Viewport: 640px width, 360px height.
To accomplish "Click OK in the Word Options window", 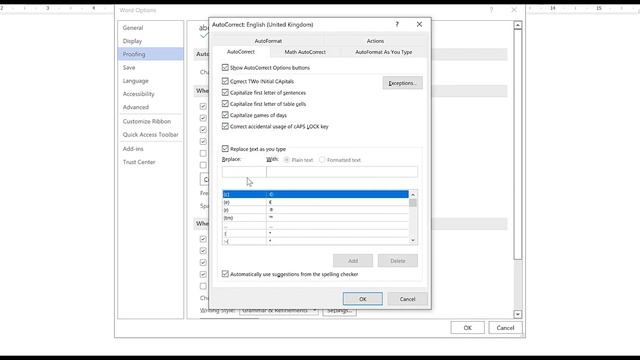I will (x=468, y=327).
